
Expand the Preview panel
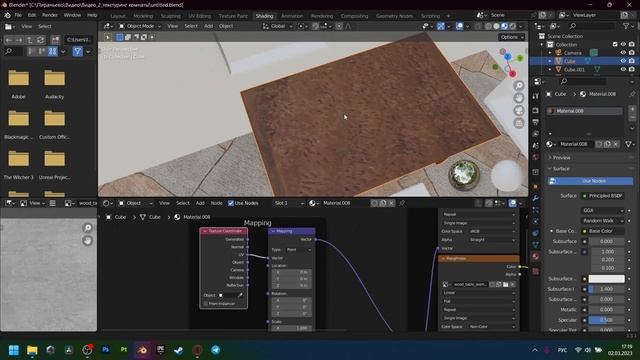tap(562, 158)
